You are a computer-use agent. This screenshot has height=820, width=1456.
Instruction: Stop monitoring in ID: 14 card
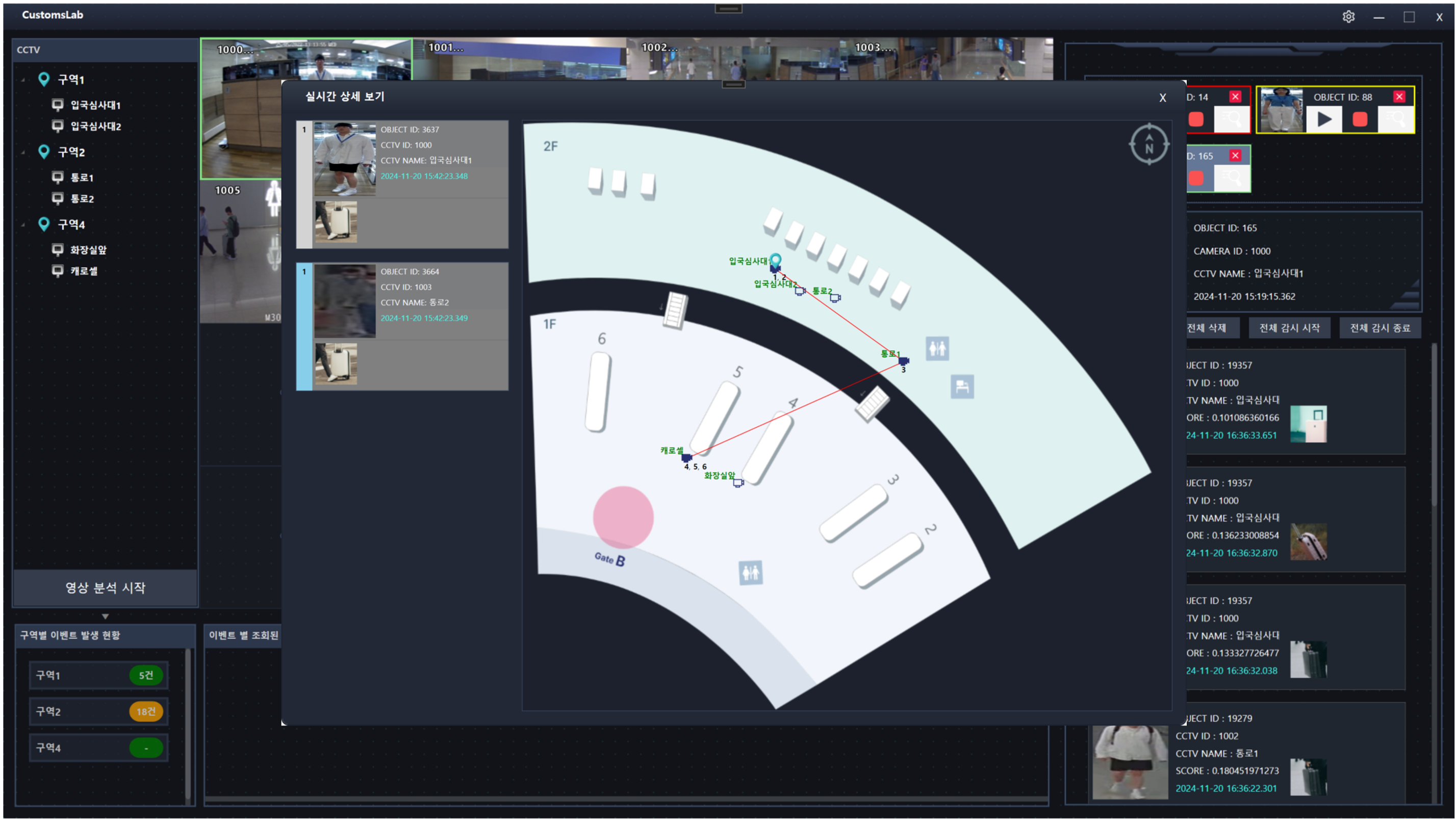point(1196,119)
